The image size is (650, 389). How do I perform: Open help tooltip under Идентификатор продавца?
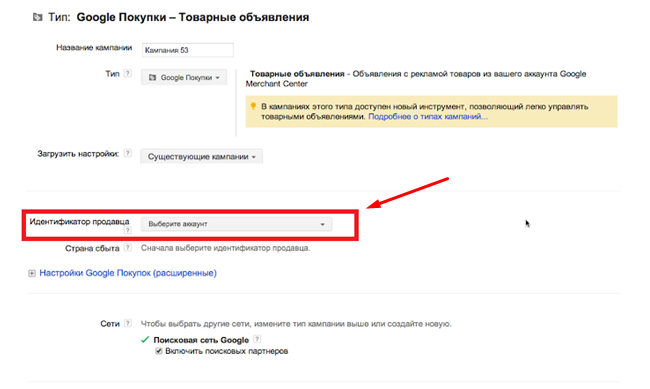tap(128, 230)
